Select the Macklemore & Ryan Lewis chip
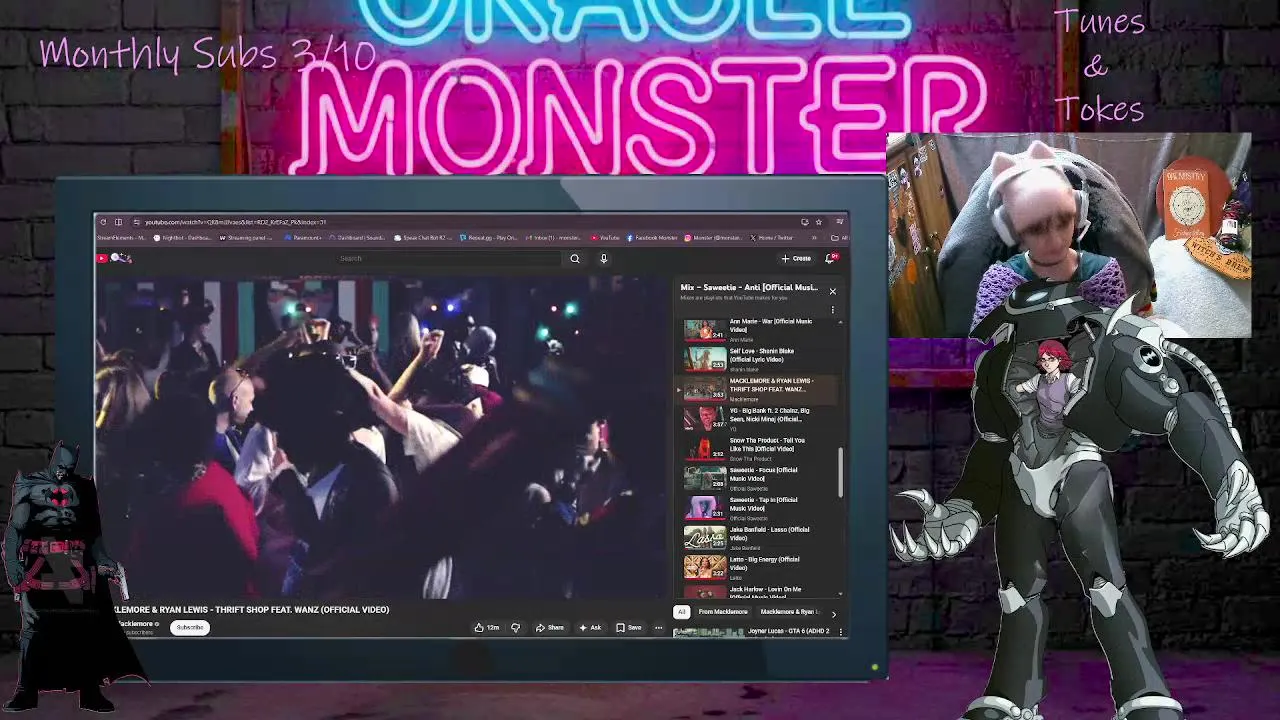The height and width of the screenshot is (720, 1280). pos(790,612)
